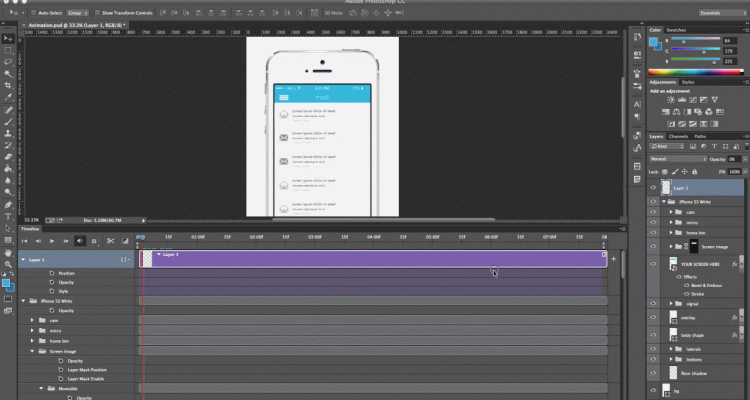Viewport: 750px width, 400px height.
Task: Select the Eyedropper tool
Action: (8, 97)
